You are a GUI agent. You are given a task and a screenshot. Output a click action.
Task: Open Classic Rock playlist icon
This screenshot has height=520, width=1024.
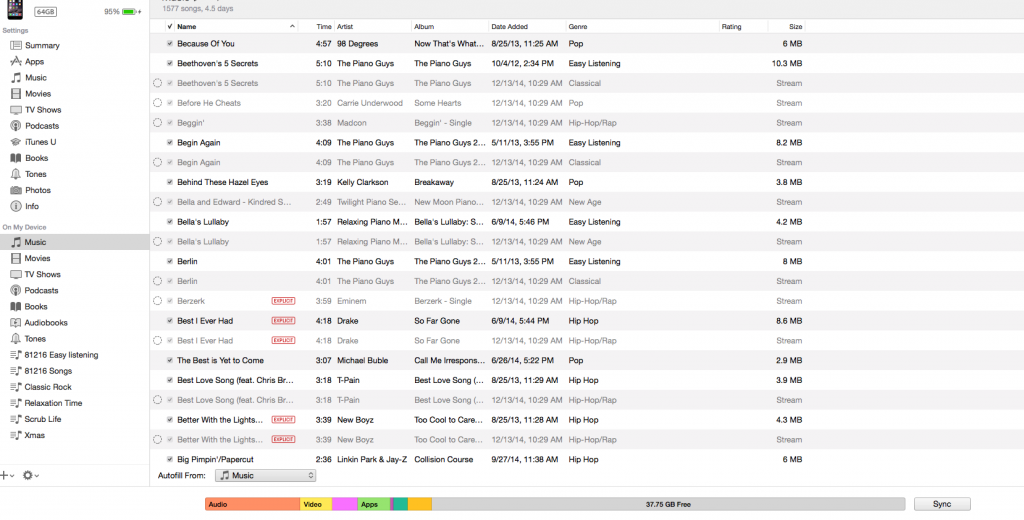(x=16, y=387)
